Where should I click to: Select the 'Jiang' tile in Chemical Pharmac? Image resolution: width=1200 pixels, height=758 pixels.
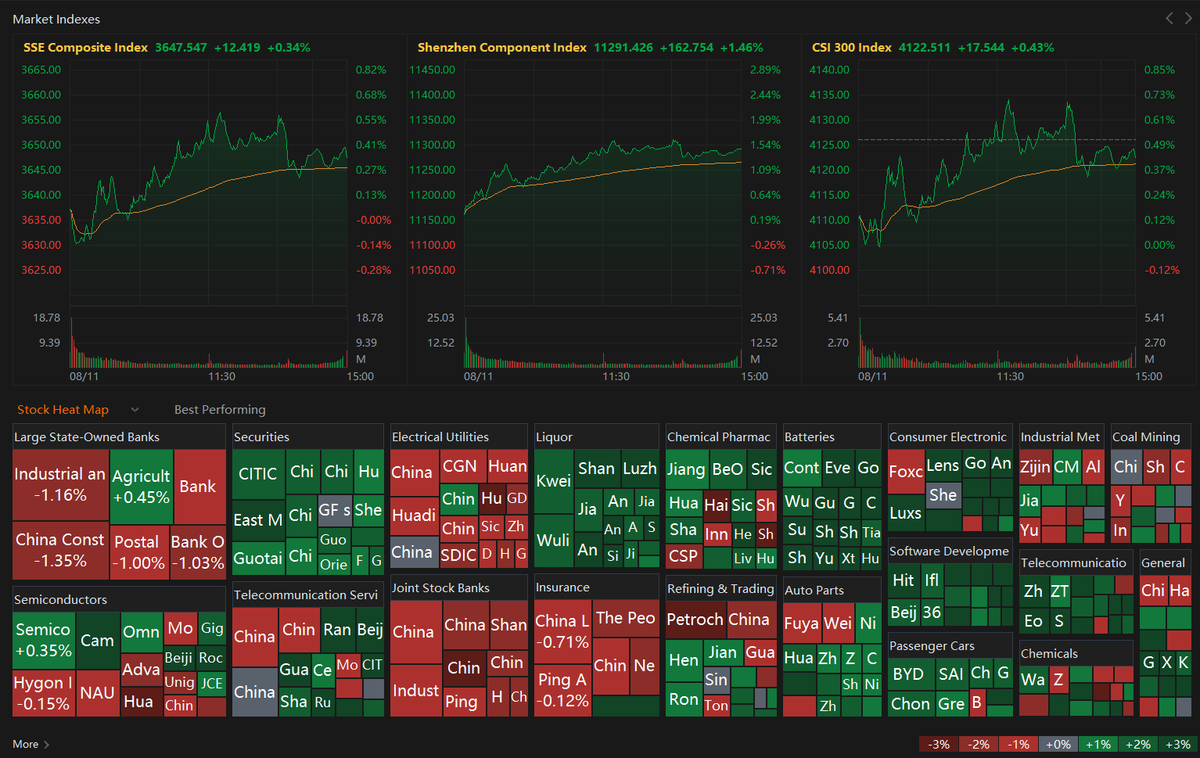click(686, 469)
